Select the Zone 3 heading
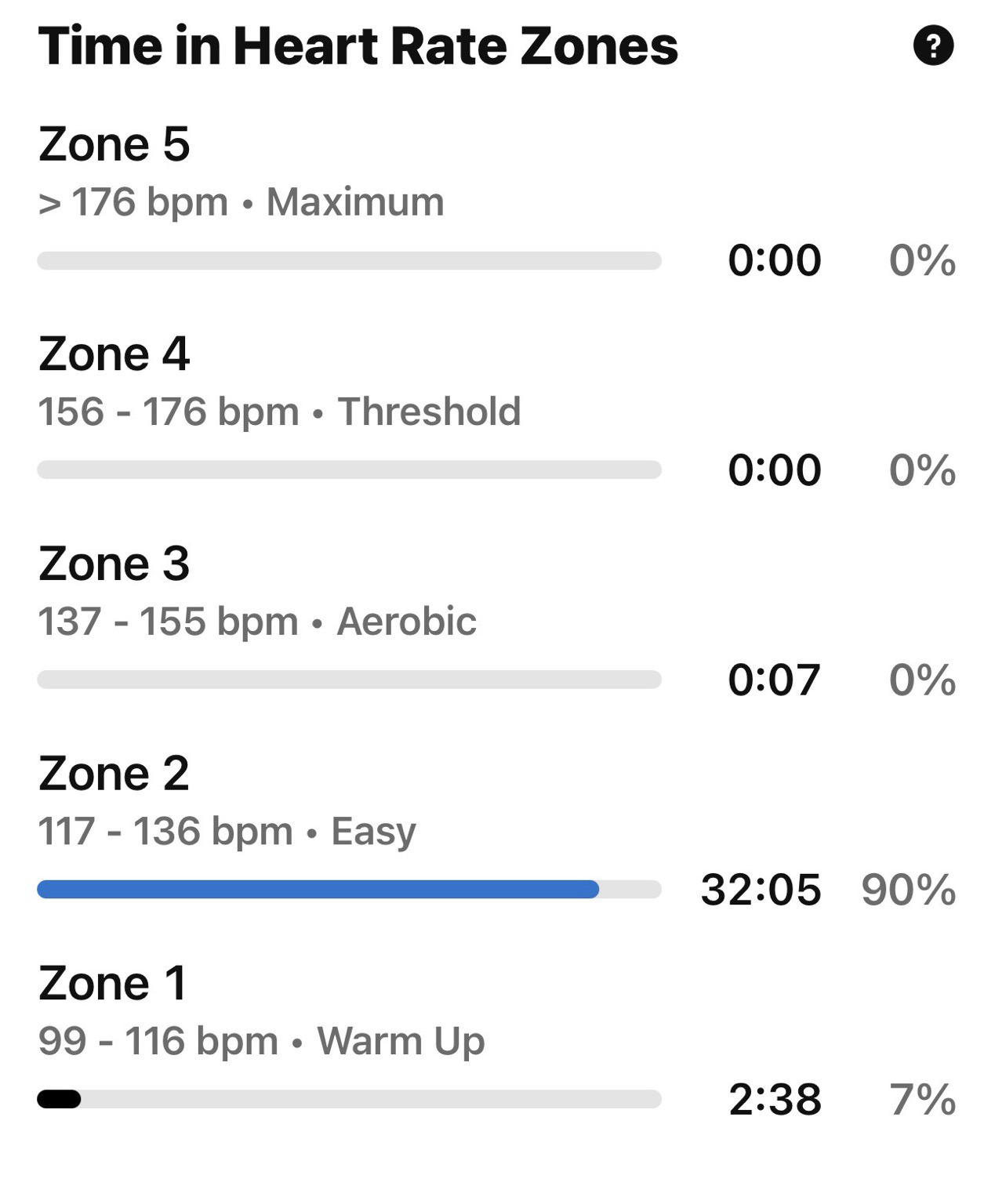 coord(114,564)
